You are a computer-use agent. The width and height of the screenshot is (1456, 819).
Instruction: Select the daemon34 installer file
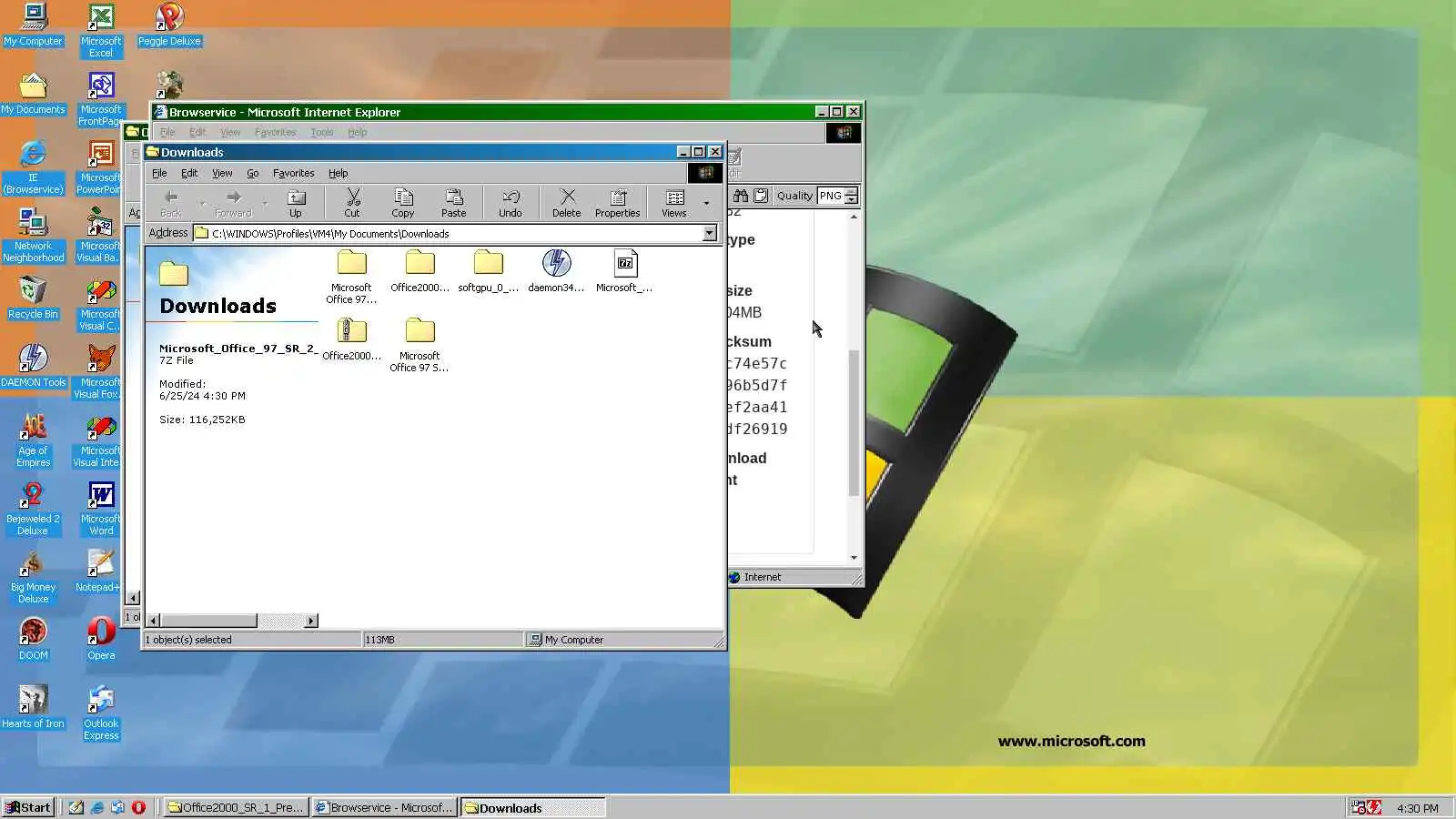click(x=556, y=271)
